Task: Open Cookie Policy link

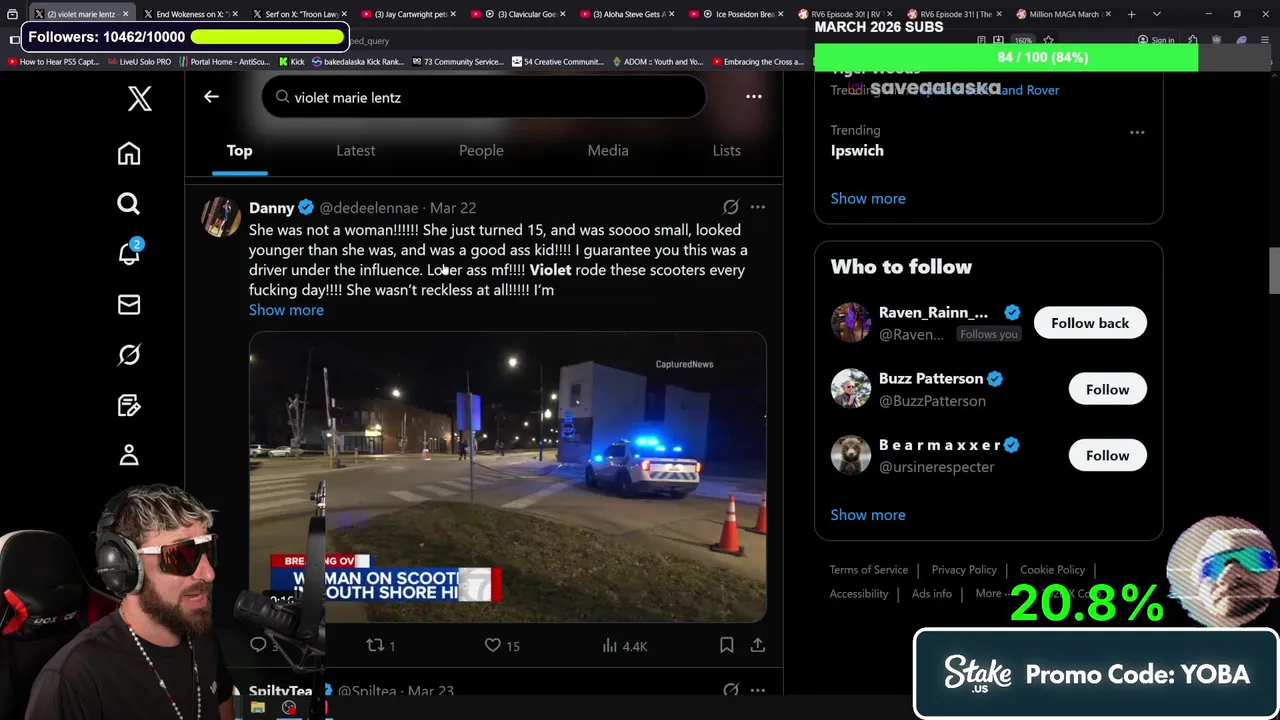Action: [x=1052, y=570]
